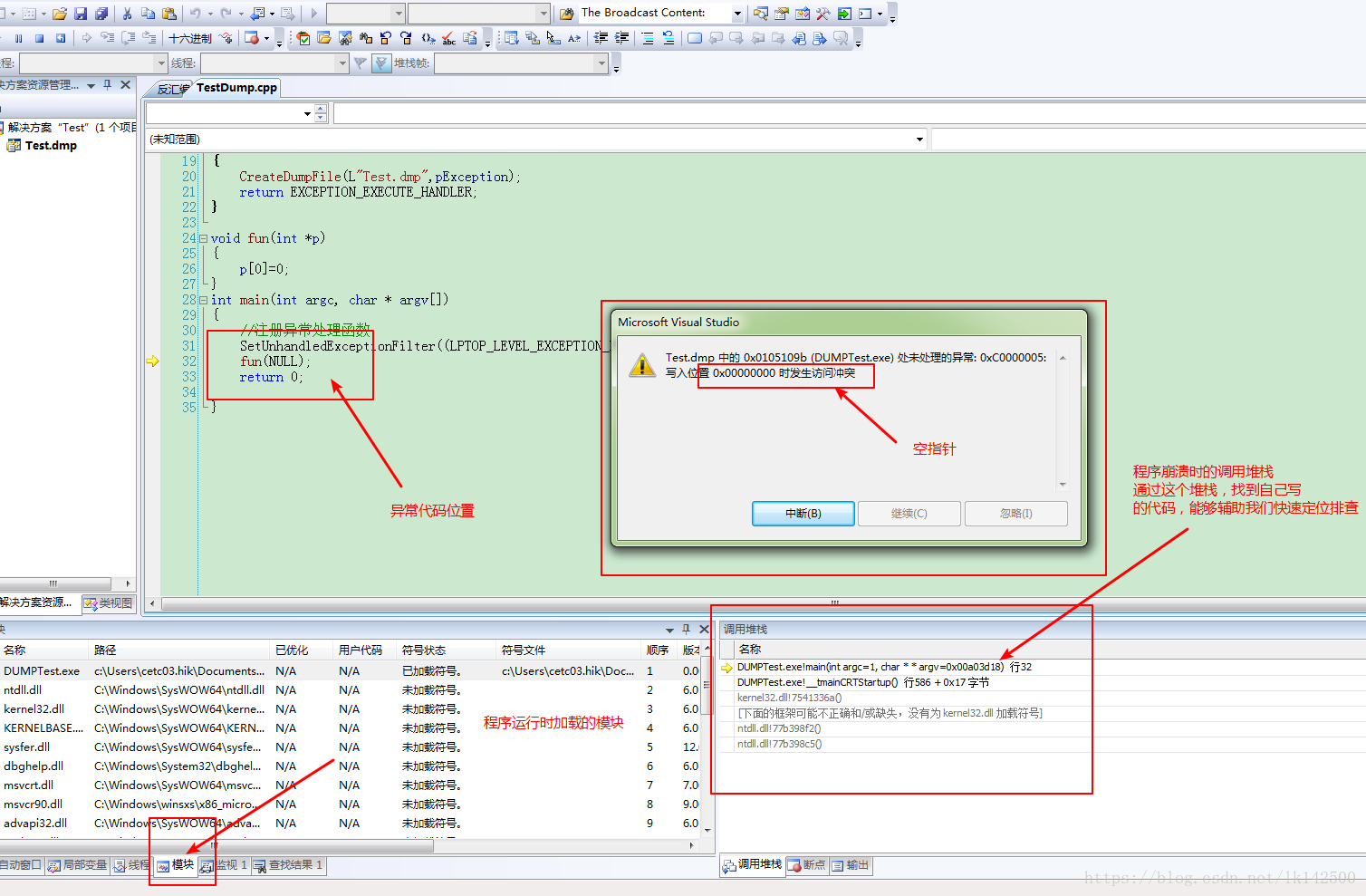Select Test.dmp in Solution Explorer

tap(51, 145)
